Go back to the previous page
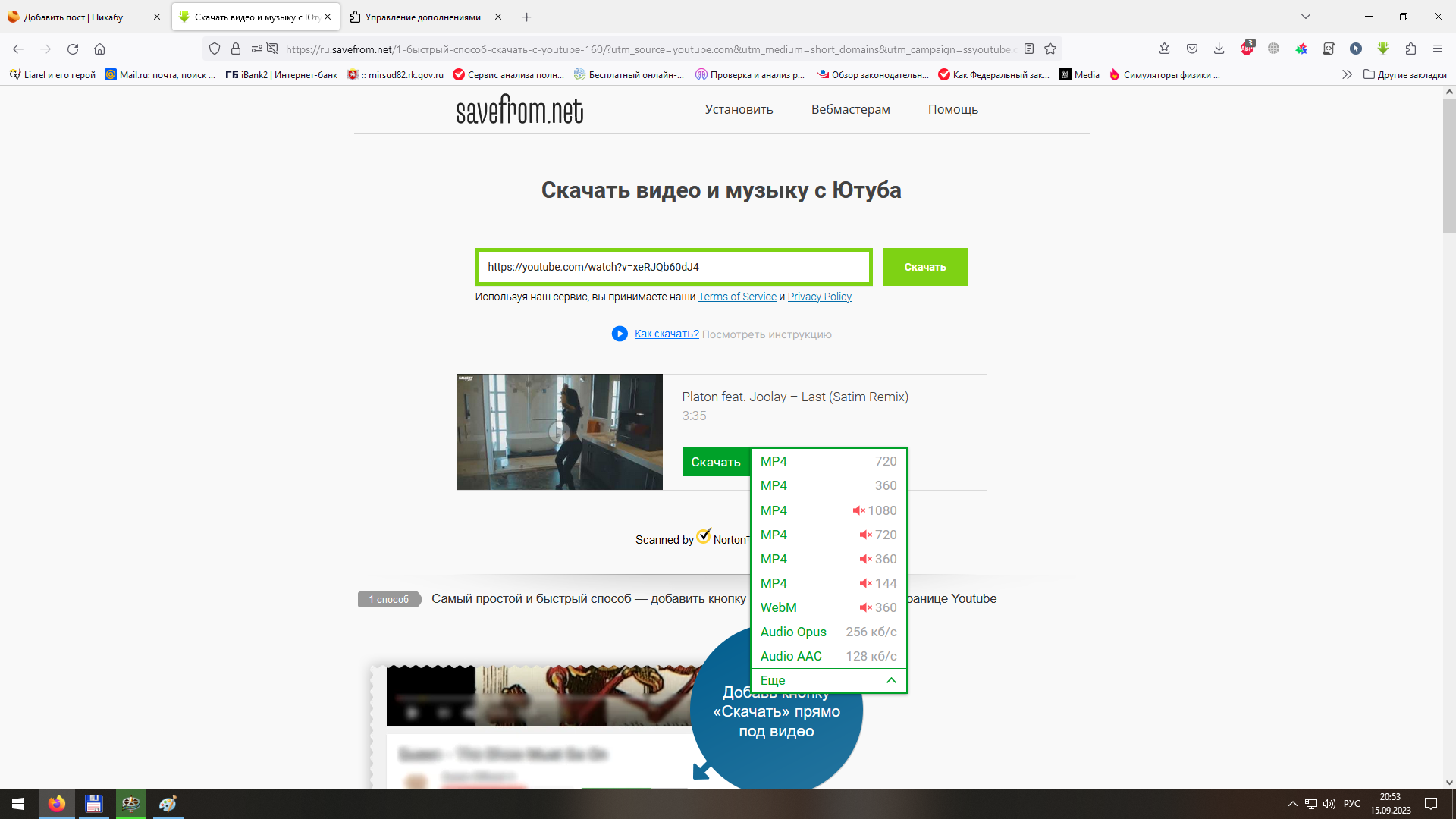Screen dimensions: 1456x819 tap(18, 49)
